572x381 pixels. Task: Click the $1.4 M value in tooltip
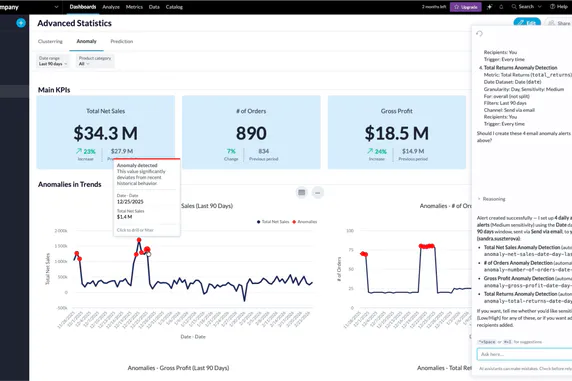click(x=124, y=217)
